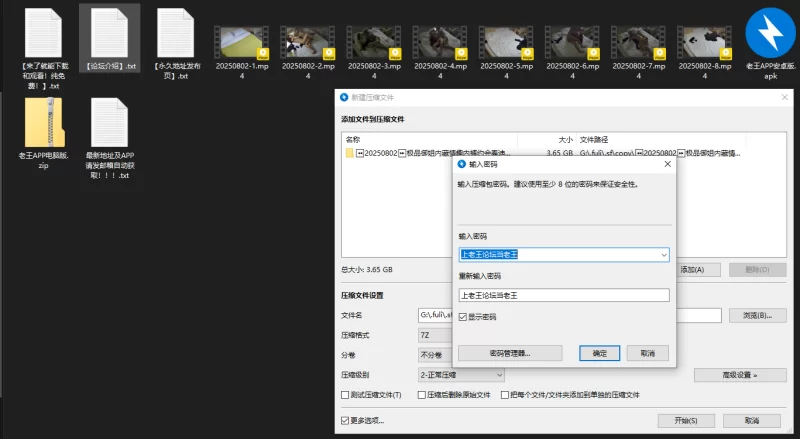Viewport: 800px width, 439px height.
Task: Enable 测试压缩文件 checkbox
Action: (346, 395)
